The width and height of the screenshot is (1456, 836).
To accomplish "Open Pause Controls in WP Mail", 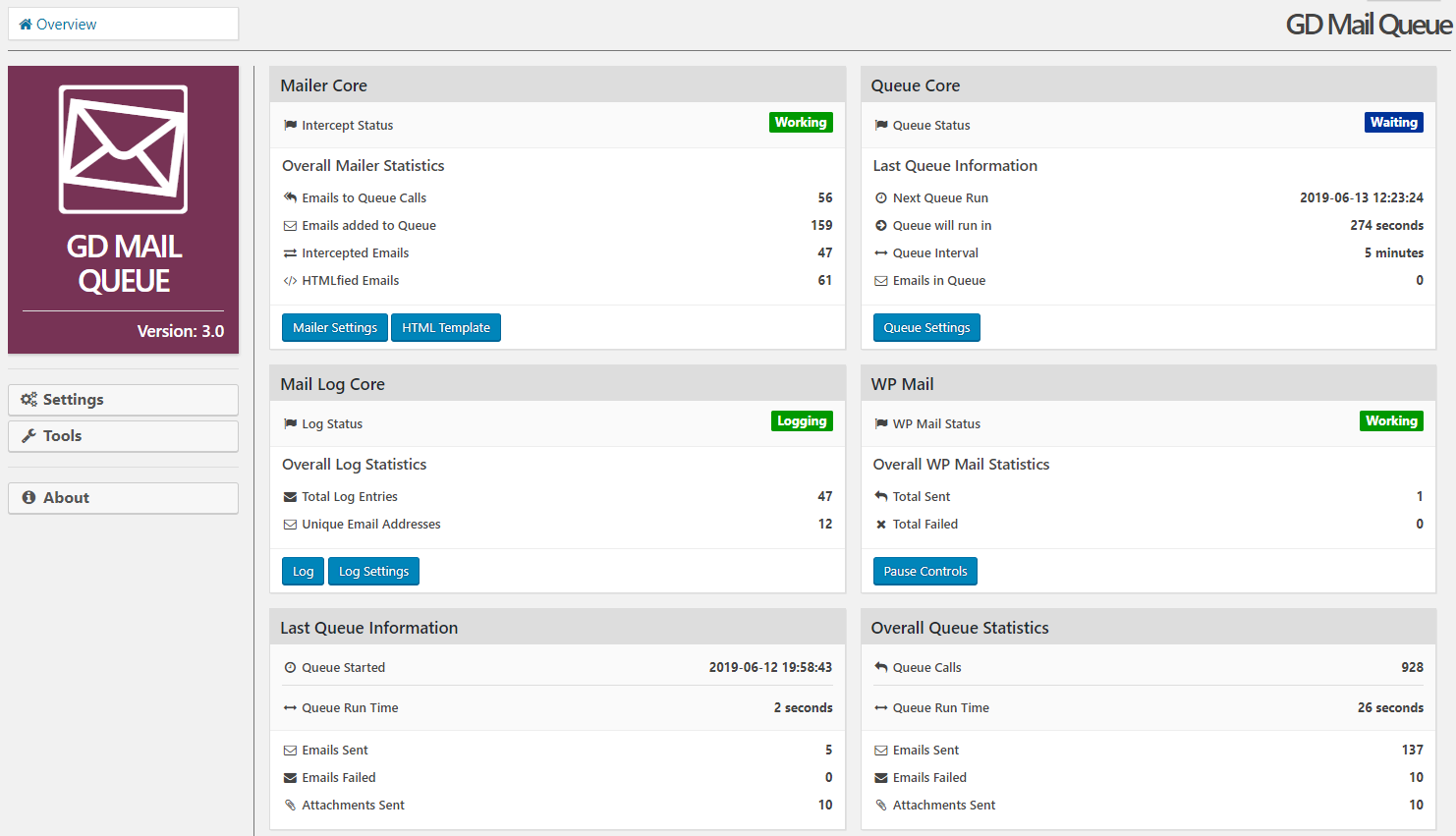I will [x=924, y=572].
